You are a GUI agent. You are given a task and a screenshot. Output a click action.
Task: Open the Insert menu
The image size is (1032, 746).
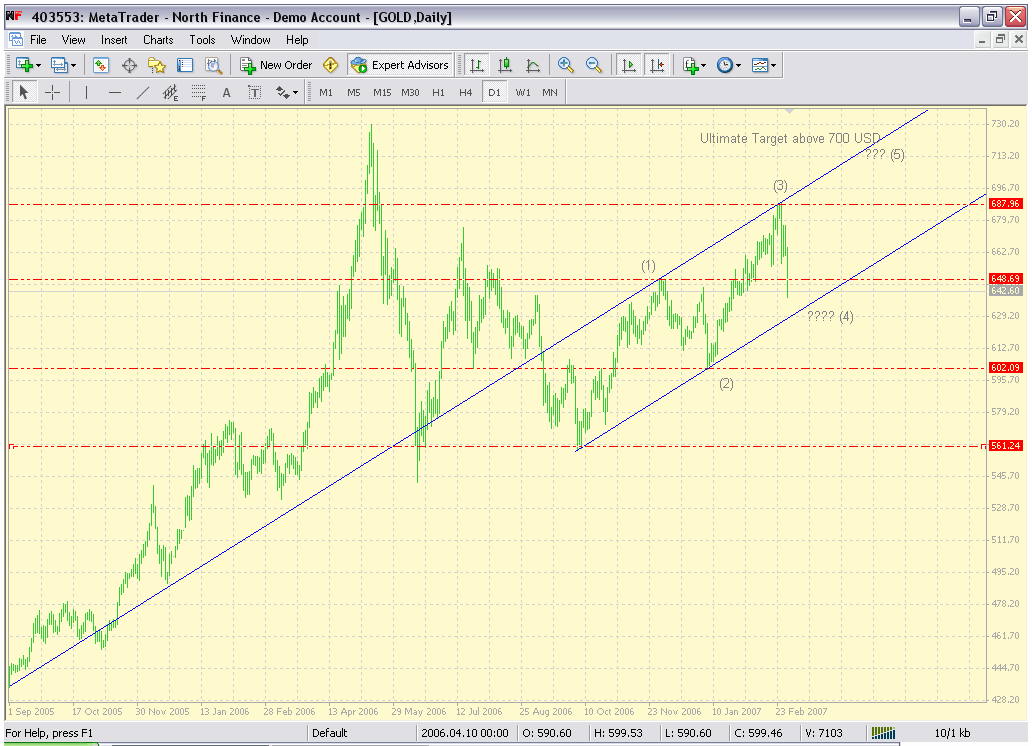[x=114, y=40]
